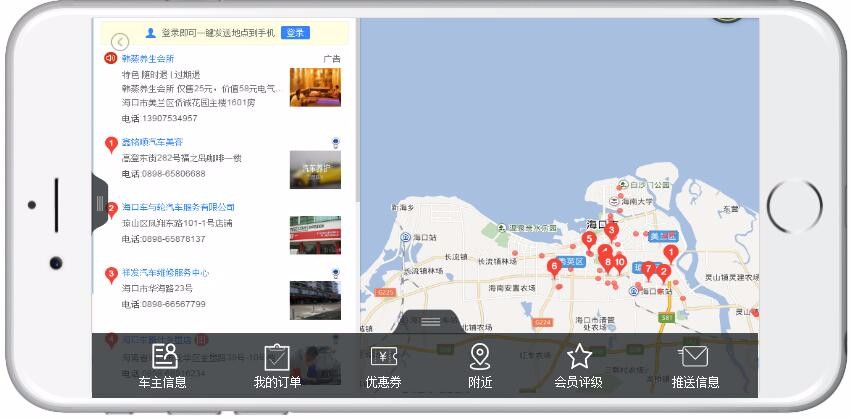Click address text 海口市华海路23号
Image resolution: width=852 pixels, height=418 pixels.
pos(157,288)
